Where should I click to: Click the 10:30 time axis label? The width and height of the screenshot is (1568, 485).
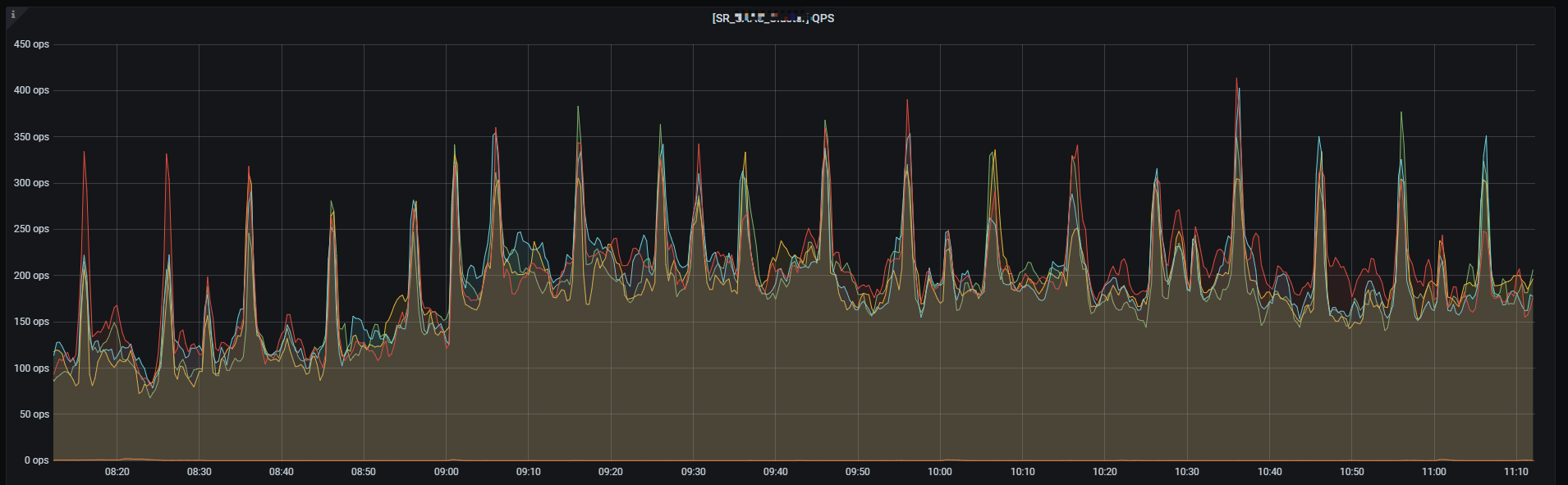tap(1186, 472)
